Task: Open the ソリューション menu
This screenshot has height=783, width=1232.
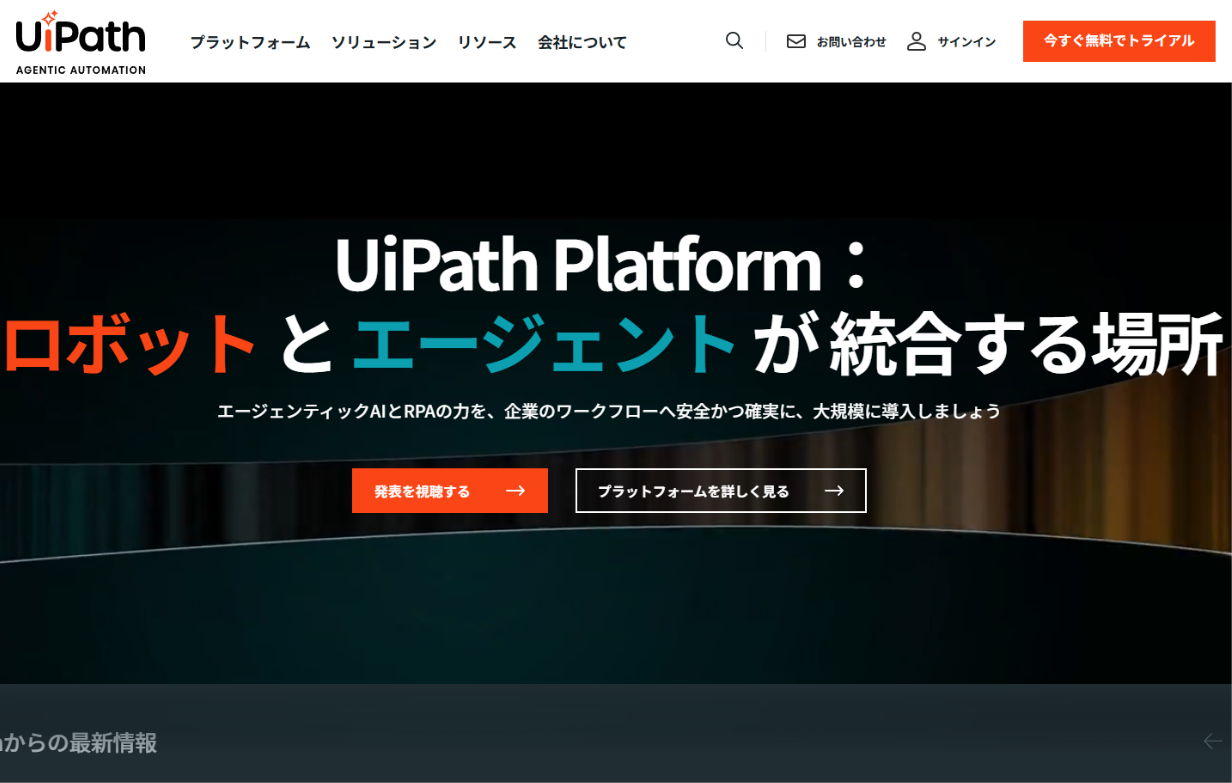Action: pos(384,42)
